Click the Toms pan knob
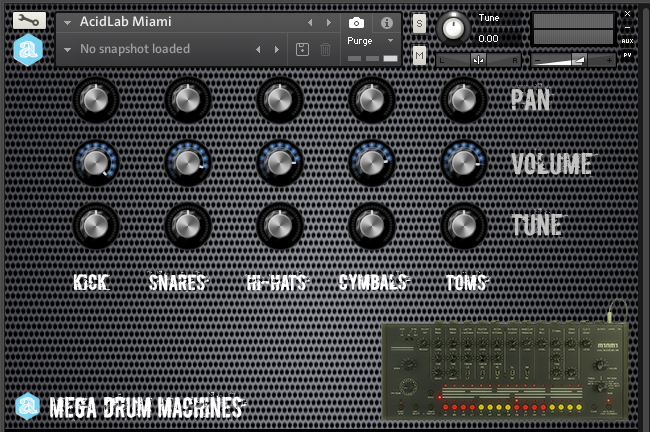This screenshot has width=650, height=432. tap(464, 100)
